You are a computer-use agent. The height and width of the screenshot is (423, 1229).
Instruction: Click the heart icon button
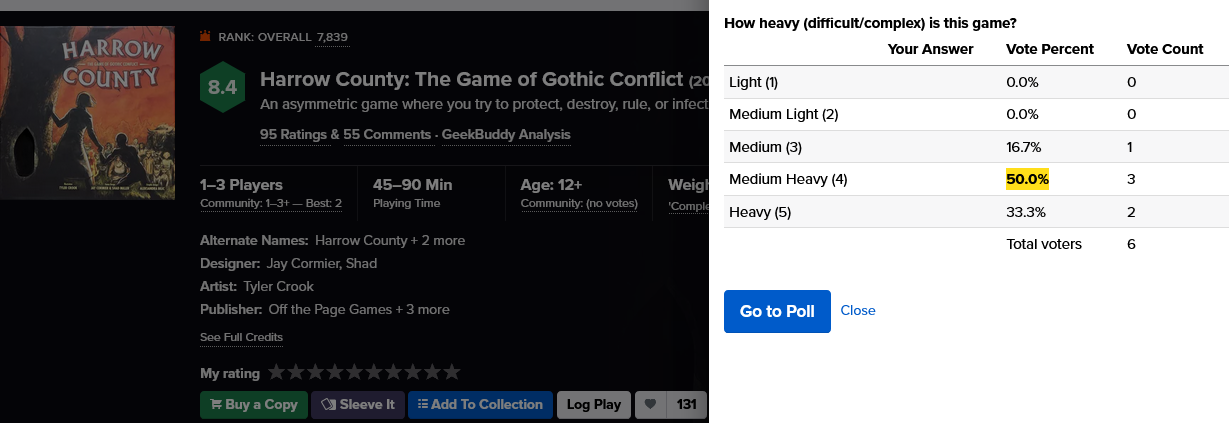(x=650, y=405)
